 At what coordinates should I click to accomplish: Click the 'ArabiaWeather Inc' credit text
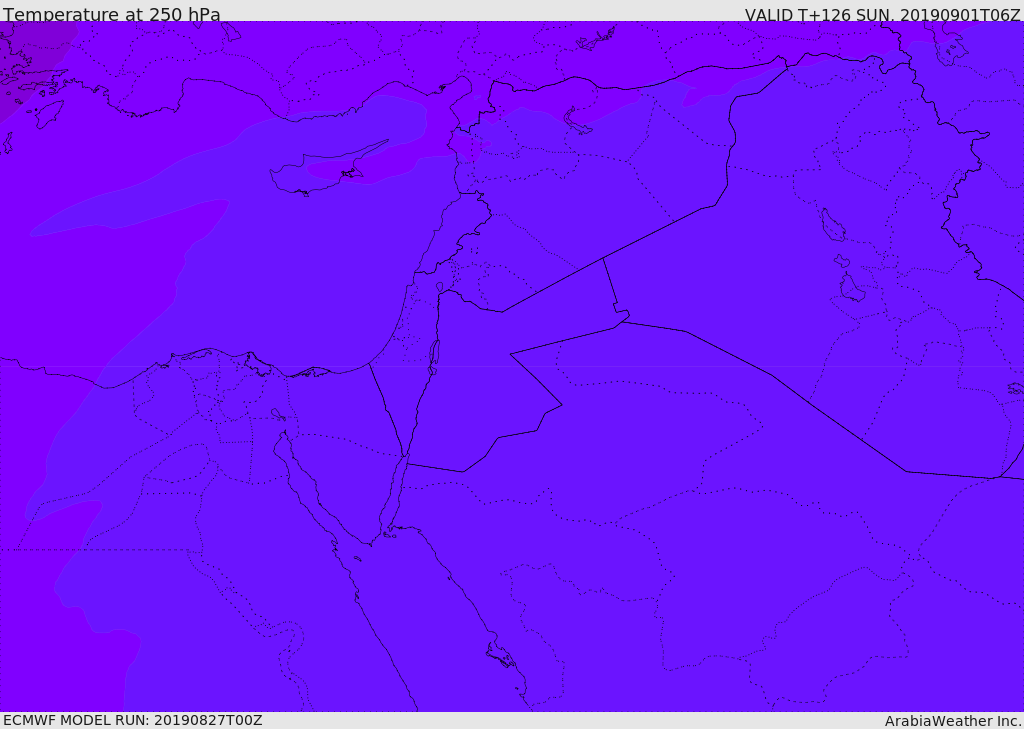coord(953,721)
